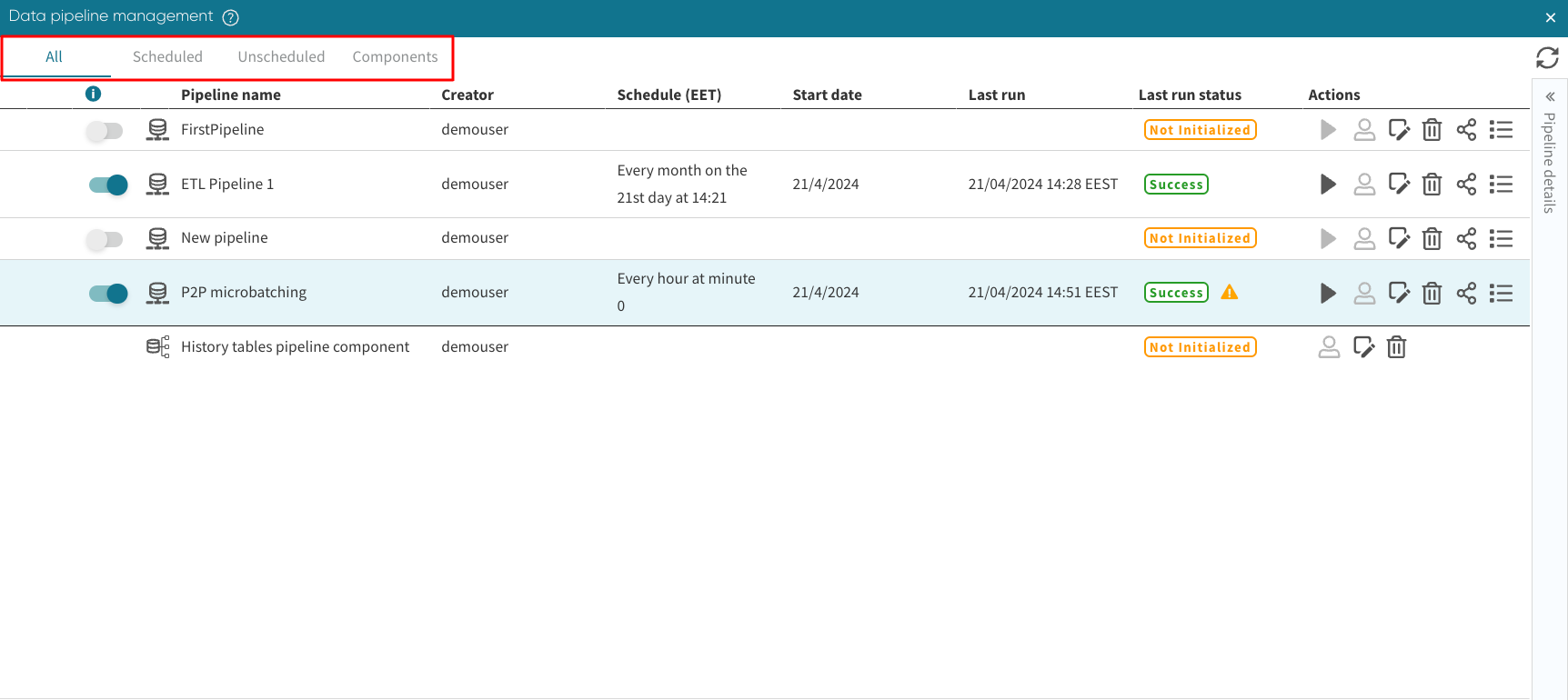Click the Success status badge for ETL Pipeline 1
Screen dimensions: 1568x700
click(x=1176, y=185)
